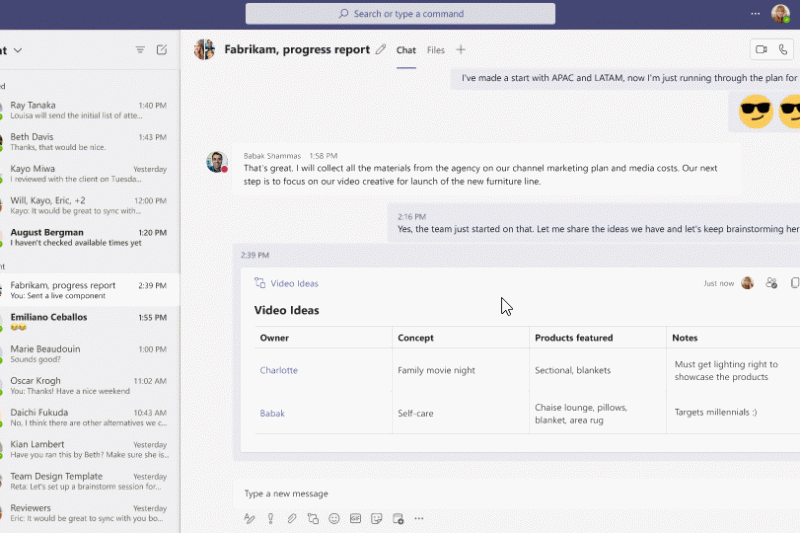Click the Fabrikam group avatar in header
The height and width of the screenshot is (533, 800).
point(205,49)
